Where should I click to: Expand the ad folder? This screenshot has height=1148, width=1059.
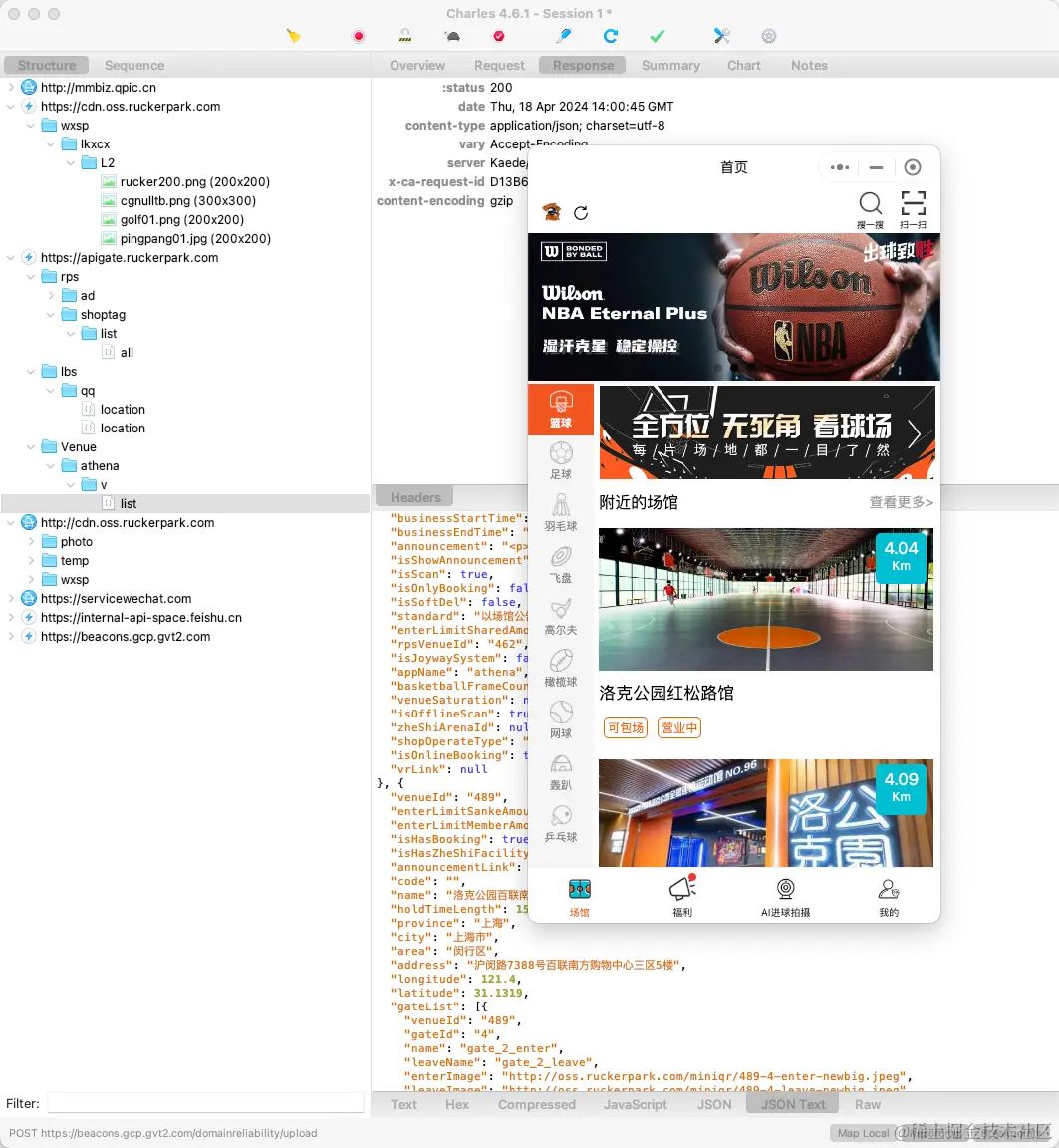[51, 296]
